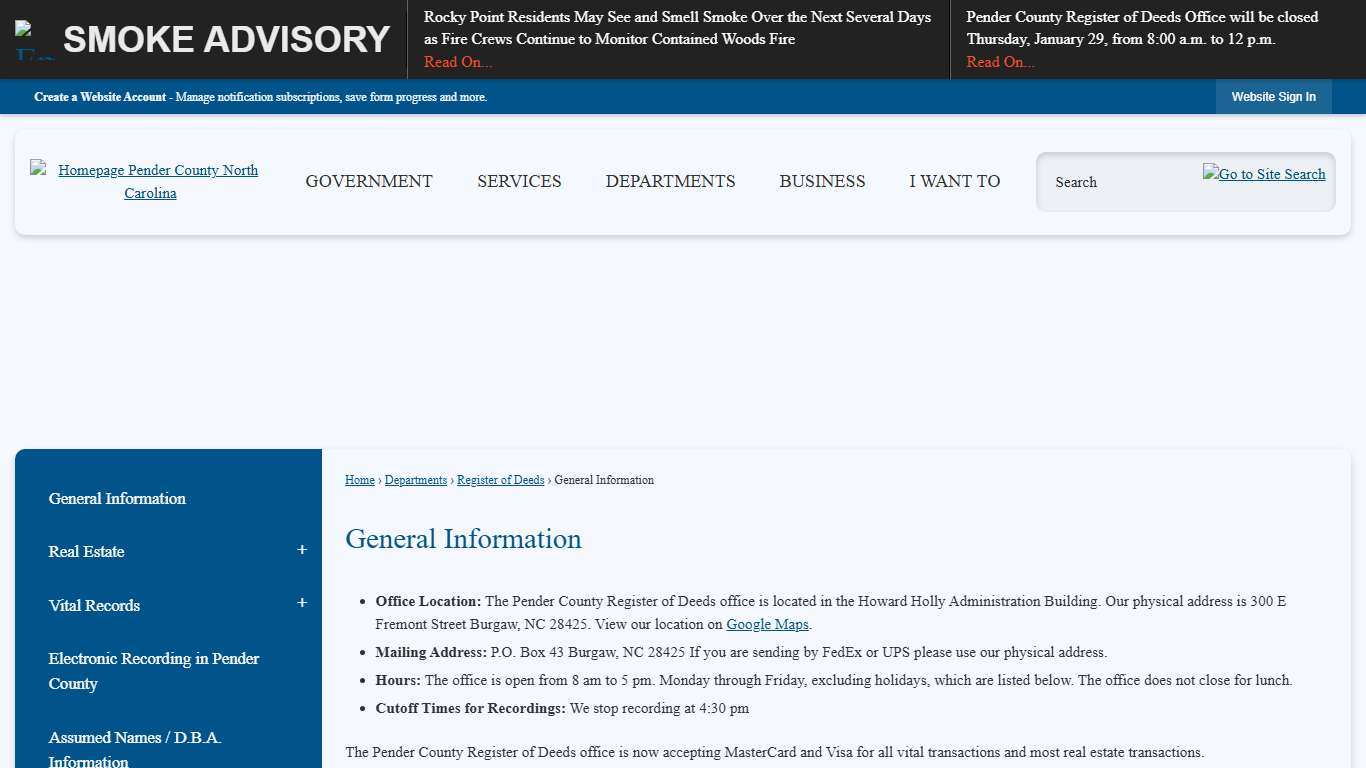Open the DEPARTMENTS navigation menu
The image size is (1366, 768).
[670, 181]
